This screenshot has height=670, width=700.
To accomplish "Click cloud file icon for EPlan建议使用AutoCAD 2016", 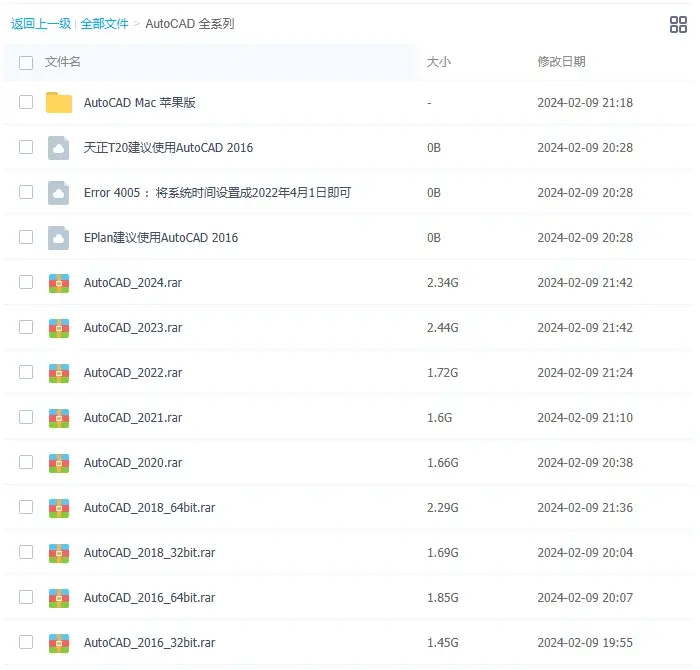I will [x=58, y=238].
